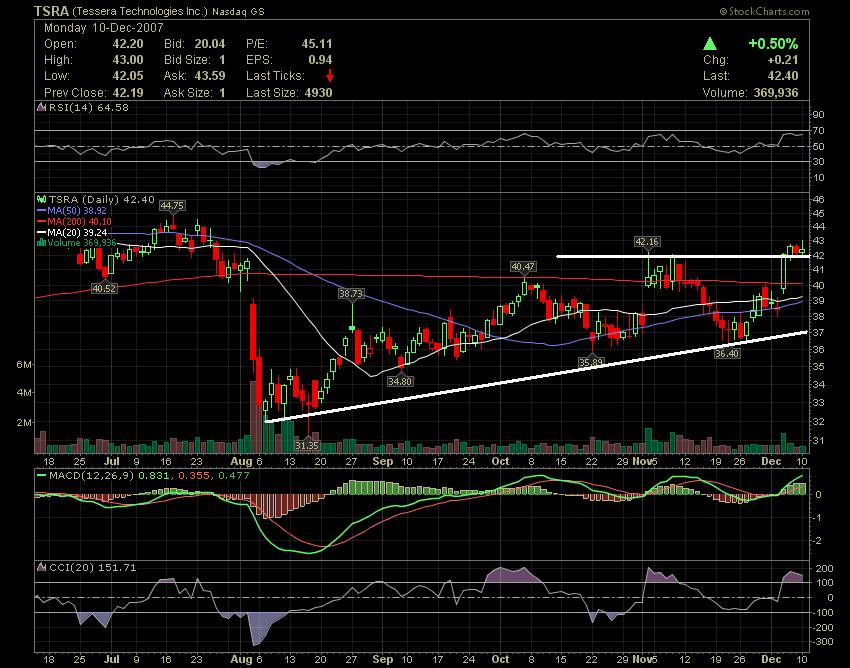The width and height of the screenshot is (850, 668).
Task: Click the Prev Close value 42.19
Action: 128,92
